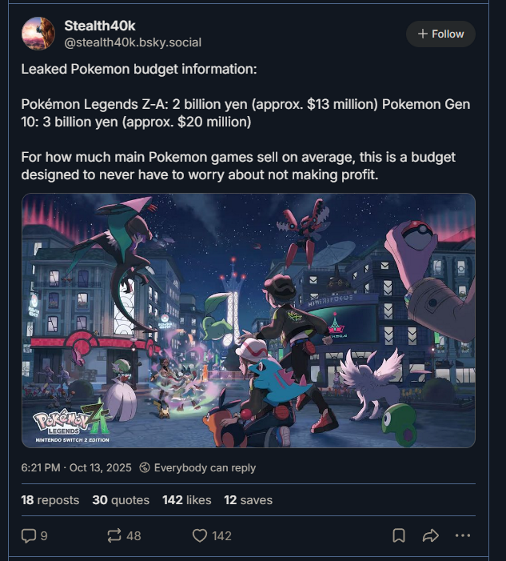
Task: Click the plus icon in Follow
Action: 423,34
